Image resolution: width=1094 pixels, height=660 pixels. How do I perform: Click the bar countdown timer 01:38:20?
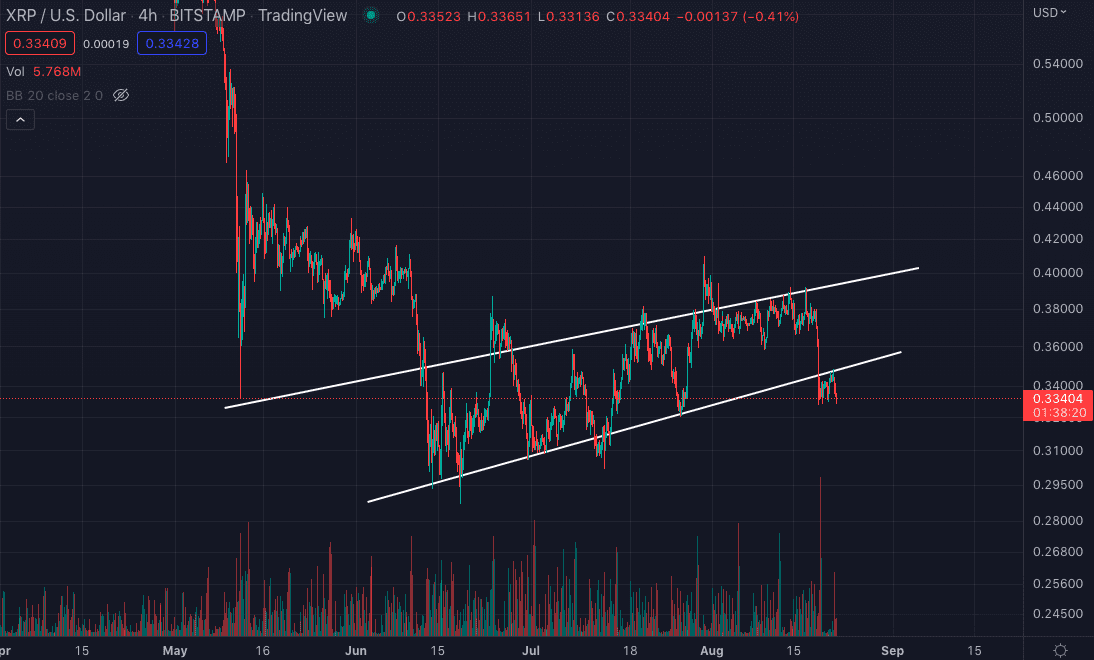pyautogui.click(x=1058, y=413)
